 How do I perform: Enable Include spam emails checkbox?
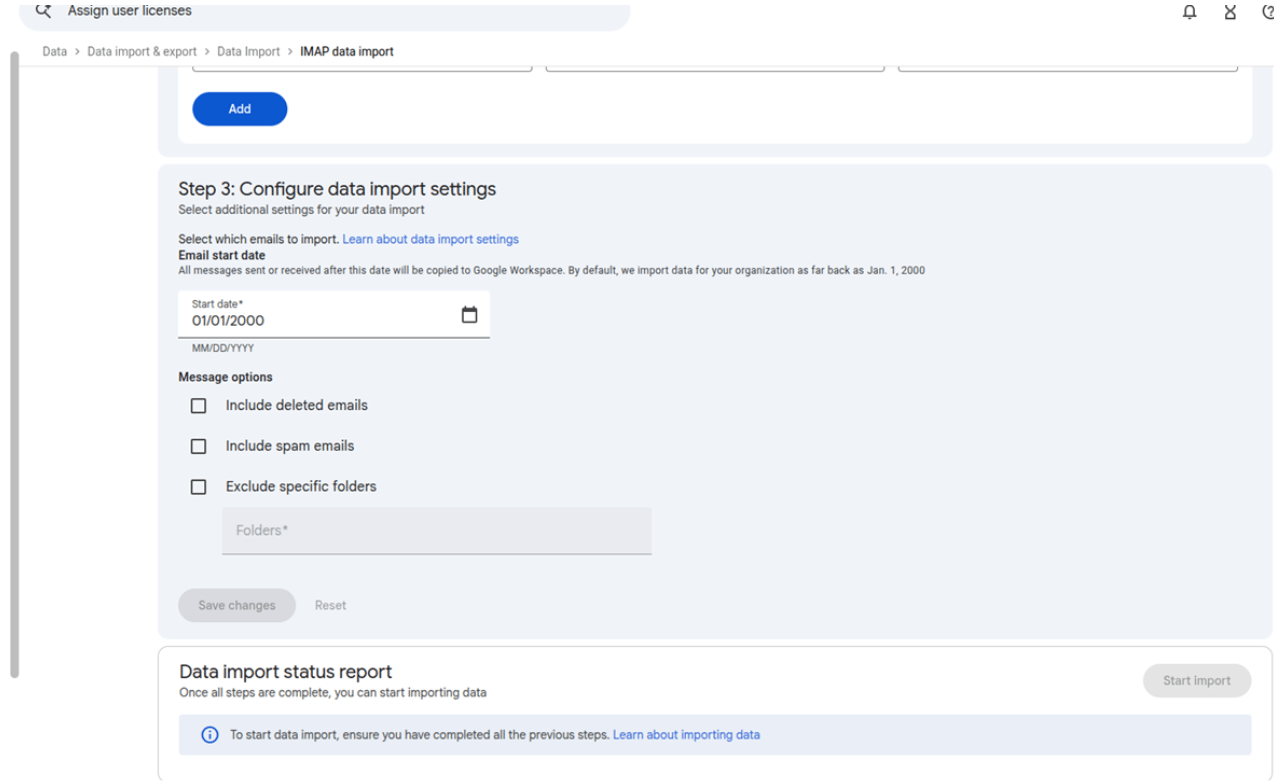click(198, 446)
